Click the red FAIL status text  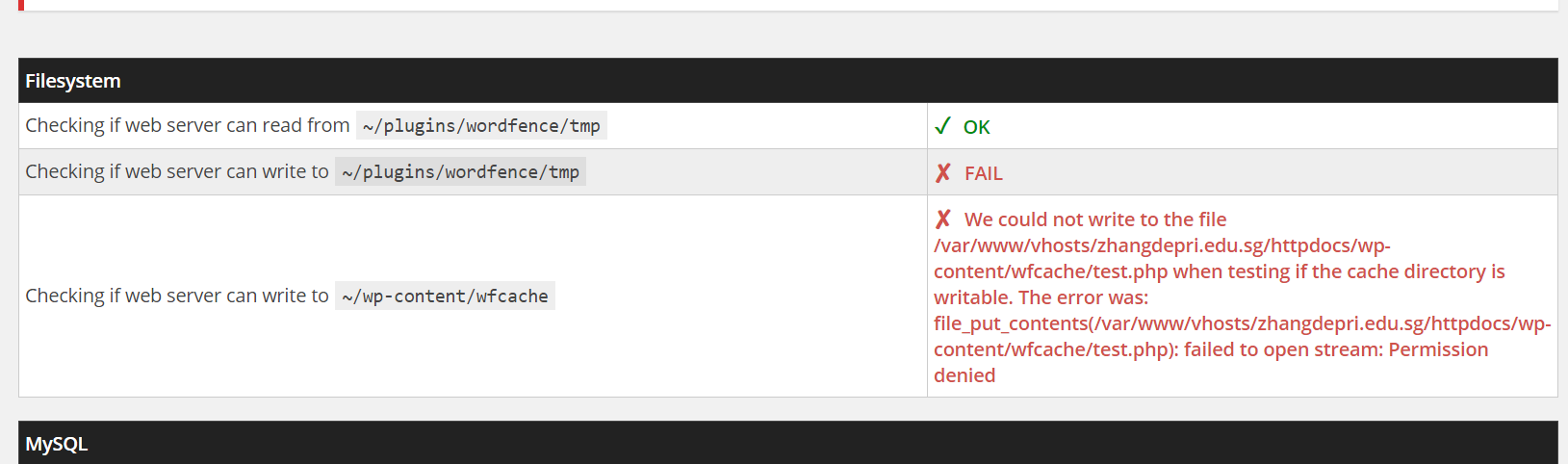pos(984,173)
